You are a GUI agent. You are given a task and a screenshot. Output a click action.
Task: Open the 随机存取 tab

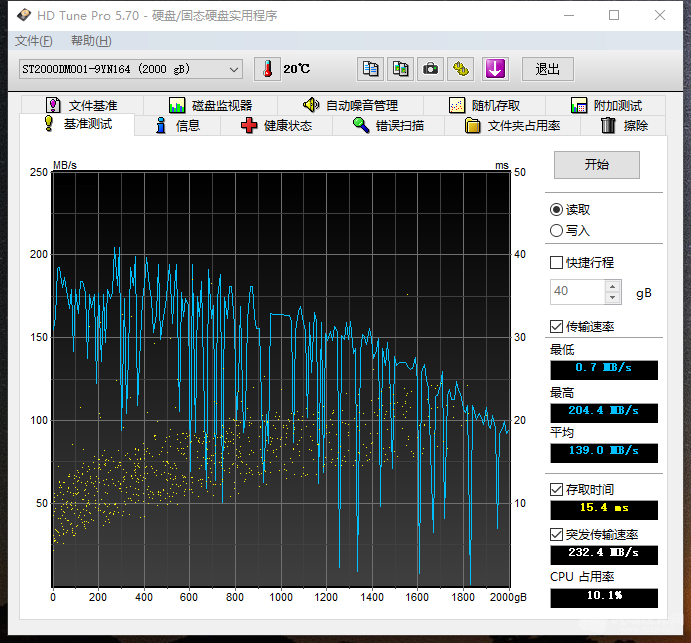484,105
